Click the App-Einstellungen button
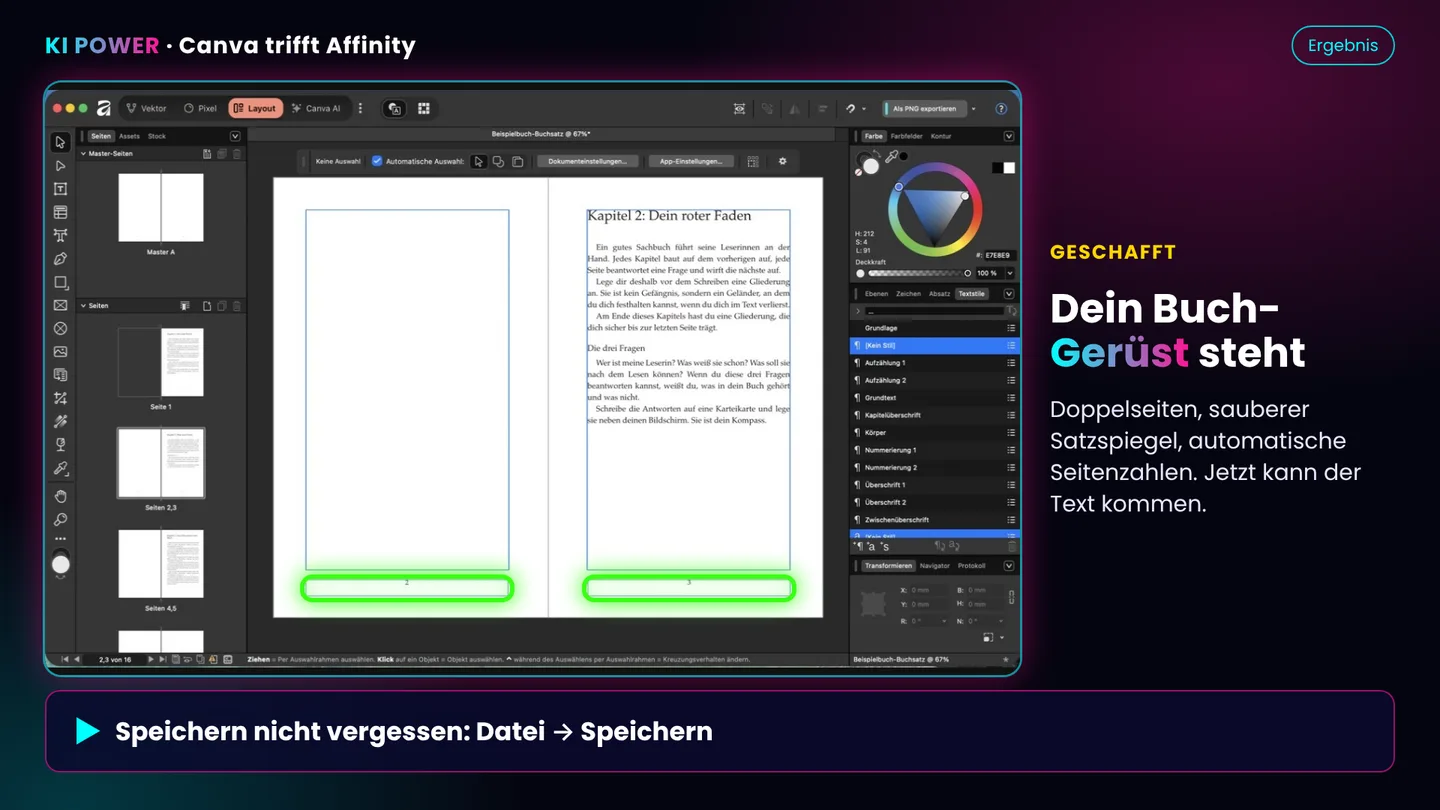Image resolution: width=1440 pixels, height=810 pixels. tap(691, 161)
